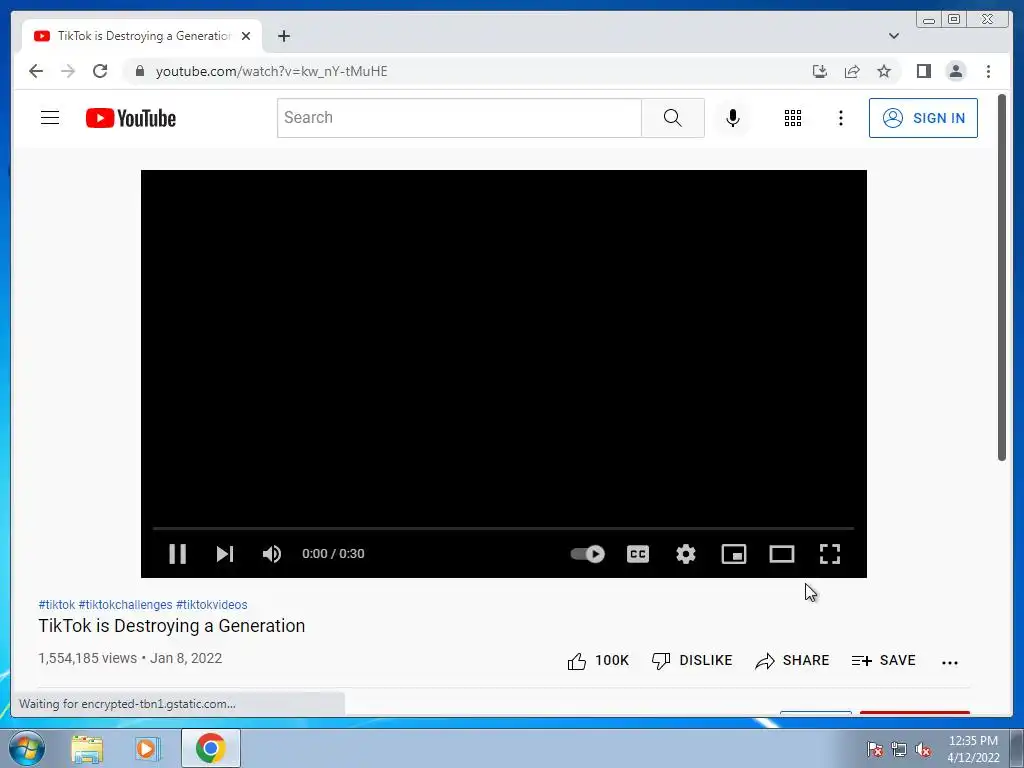
Task: Open the Windows Start menu
Action: click(x=26, y=748)
